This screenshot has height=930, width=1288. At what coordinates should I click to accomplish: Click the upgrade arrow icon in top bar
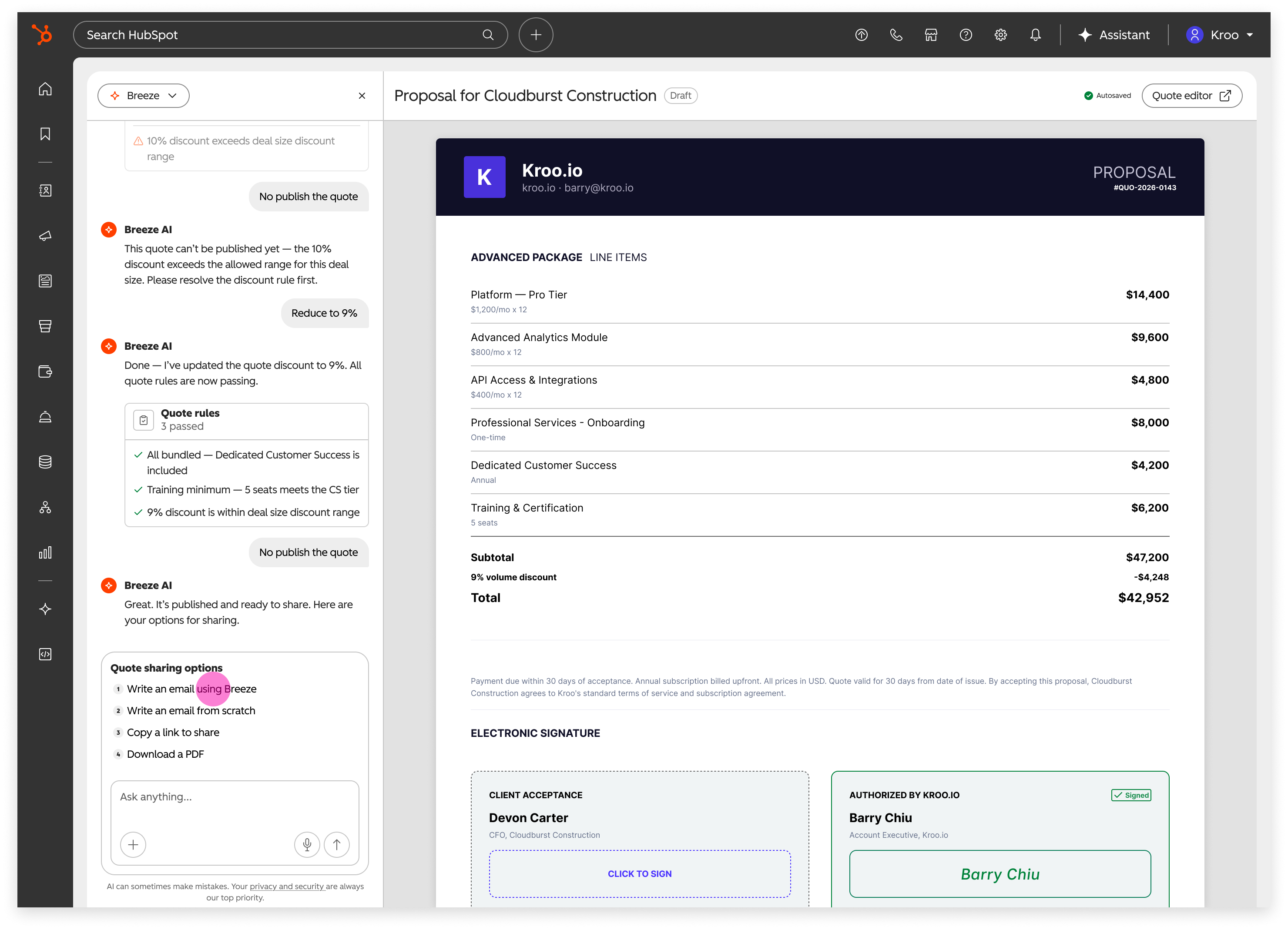coord(861,35)
